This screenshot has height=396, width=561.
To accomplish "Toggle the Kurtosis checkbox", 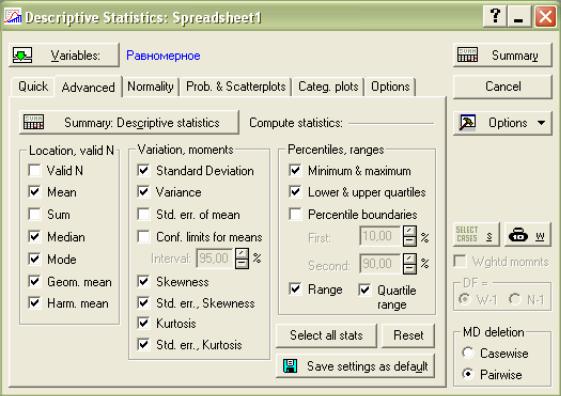I will point(143,323).
